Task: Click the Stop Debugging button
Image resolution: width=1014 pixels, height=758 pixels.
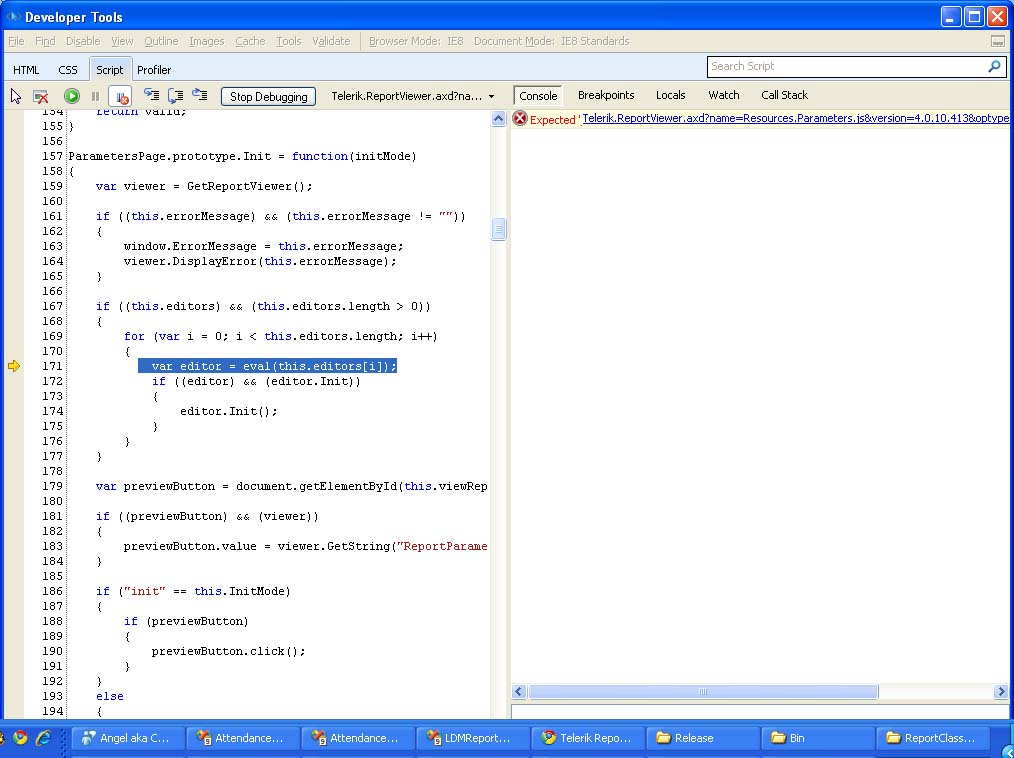Action: [x=268, y=96]
